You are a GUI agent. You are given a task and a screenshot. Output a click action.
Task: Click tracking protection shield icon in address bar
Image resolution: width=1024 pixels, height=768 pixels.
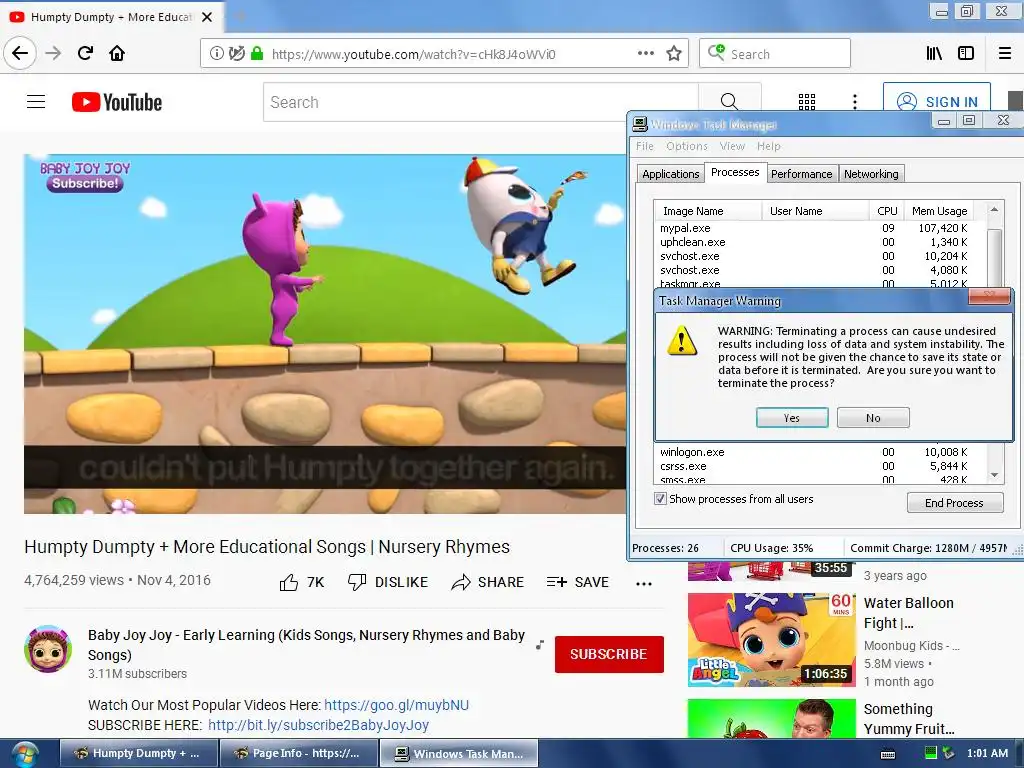click(237, 54)
